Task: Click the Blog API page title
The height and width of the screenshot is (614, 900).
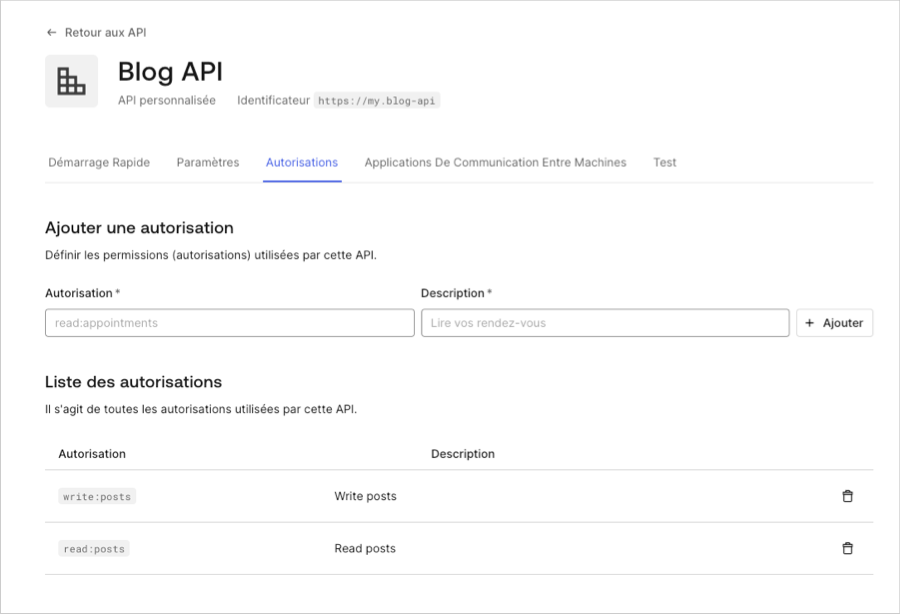Action: (x=170, y=72)
